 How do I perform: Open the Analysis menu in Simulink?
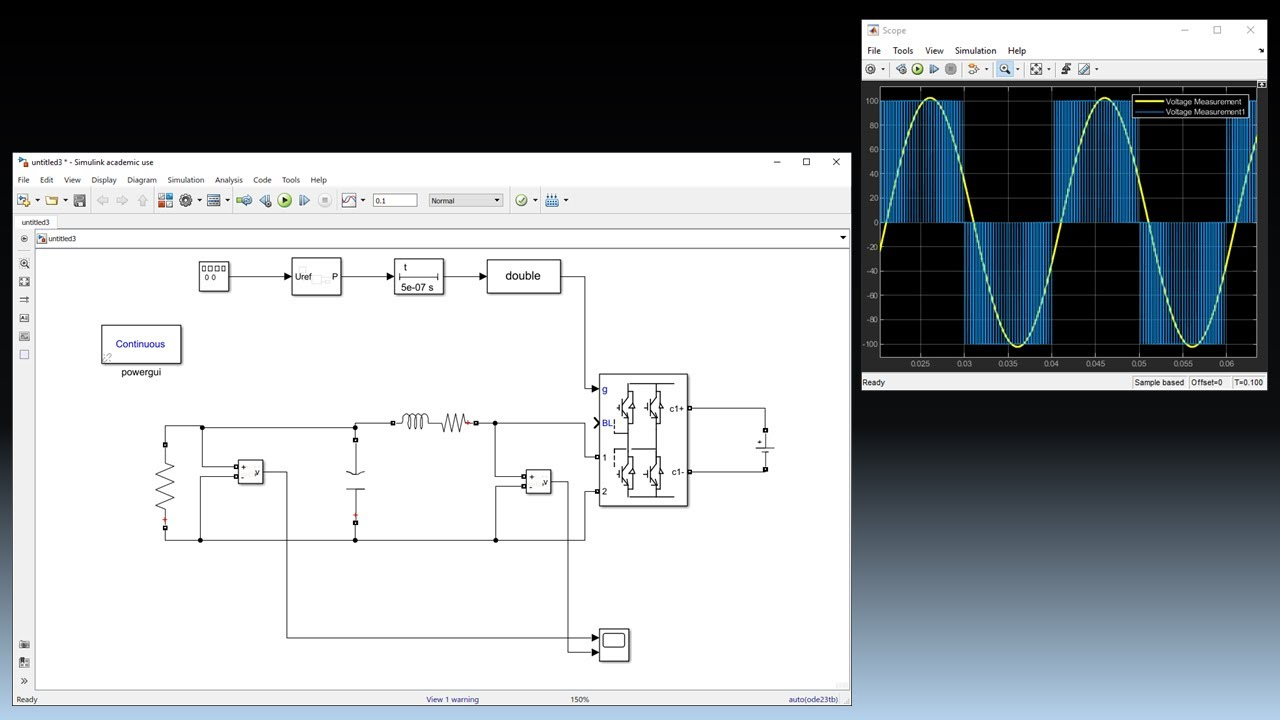[x=228, y=180]
